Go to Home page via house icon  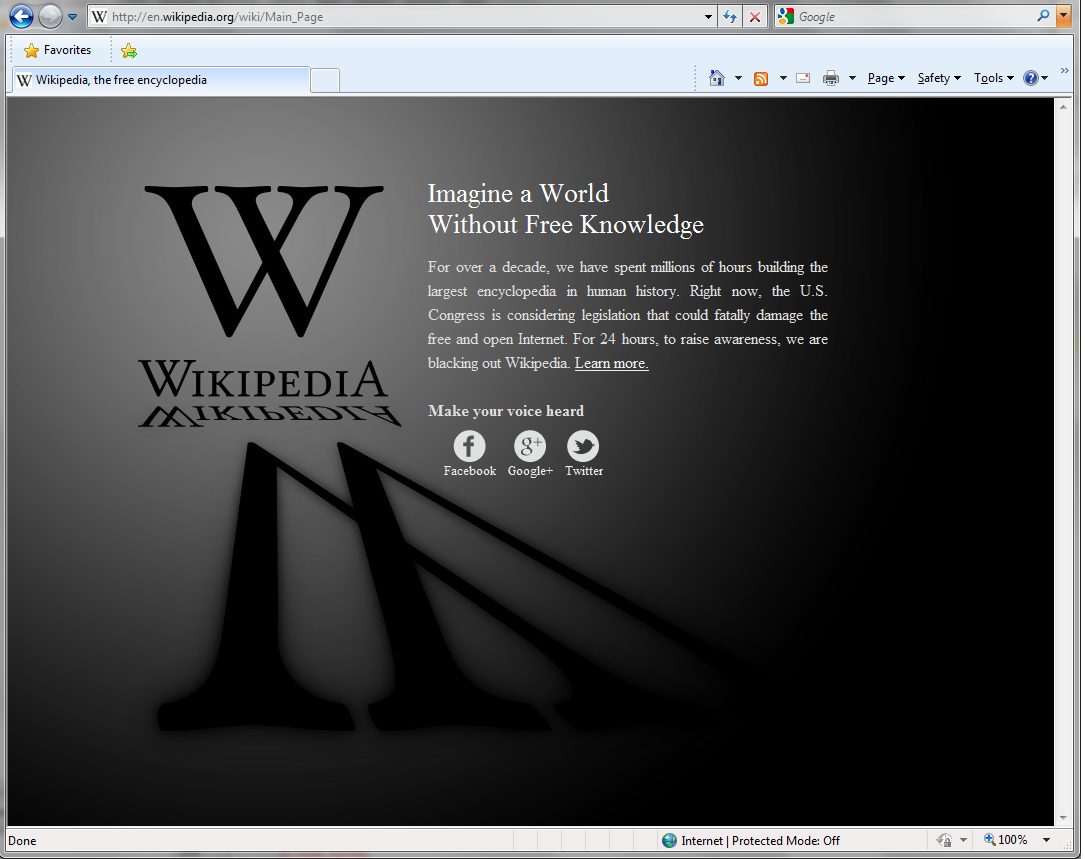717,78
